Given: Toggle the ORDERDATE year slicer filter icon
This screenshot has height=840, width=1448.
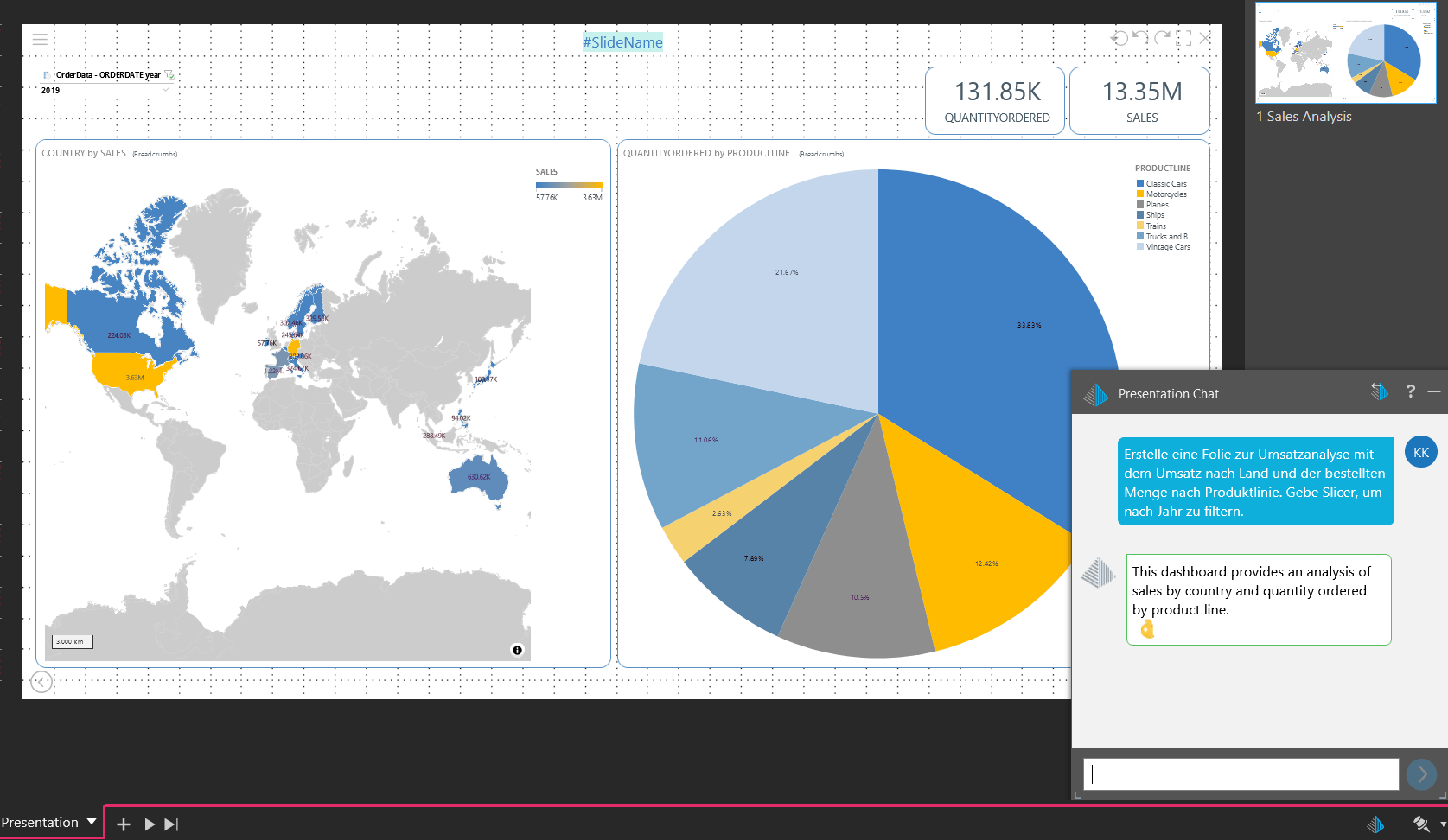Looking at the screenshot, I should tap(169, 75).
